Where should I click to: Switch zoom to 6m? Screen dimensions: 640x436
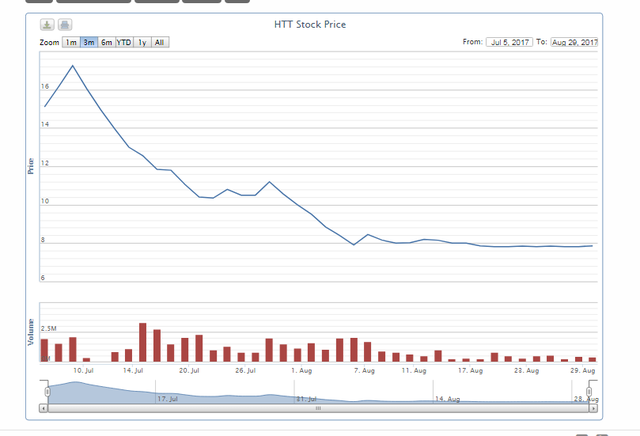[106, 43]
